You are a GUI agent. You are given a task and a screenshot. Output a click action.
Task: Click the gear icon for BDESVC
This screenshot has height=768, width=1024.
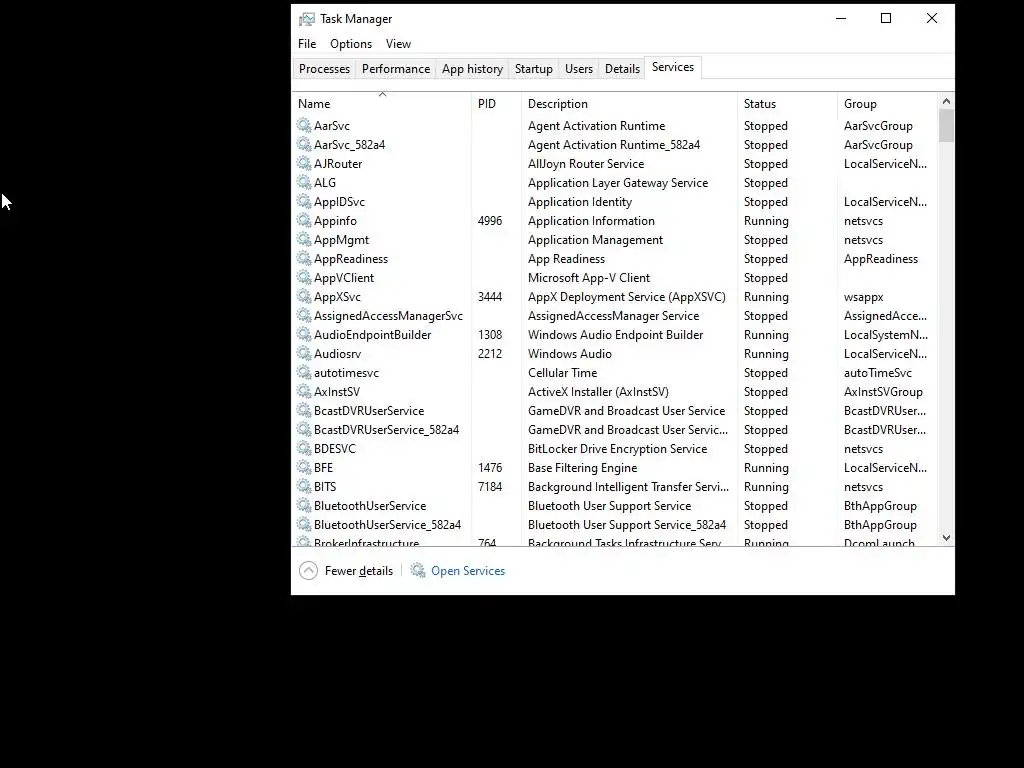pos(304,448)
